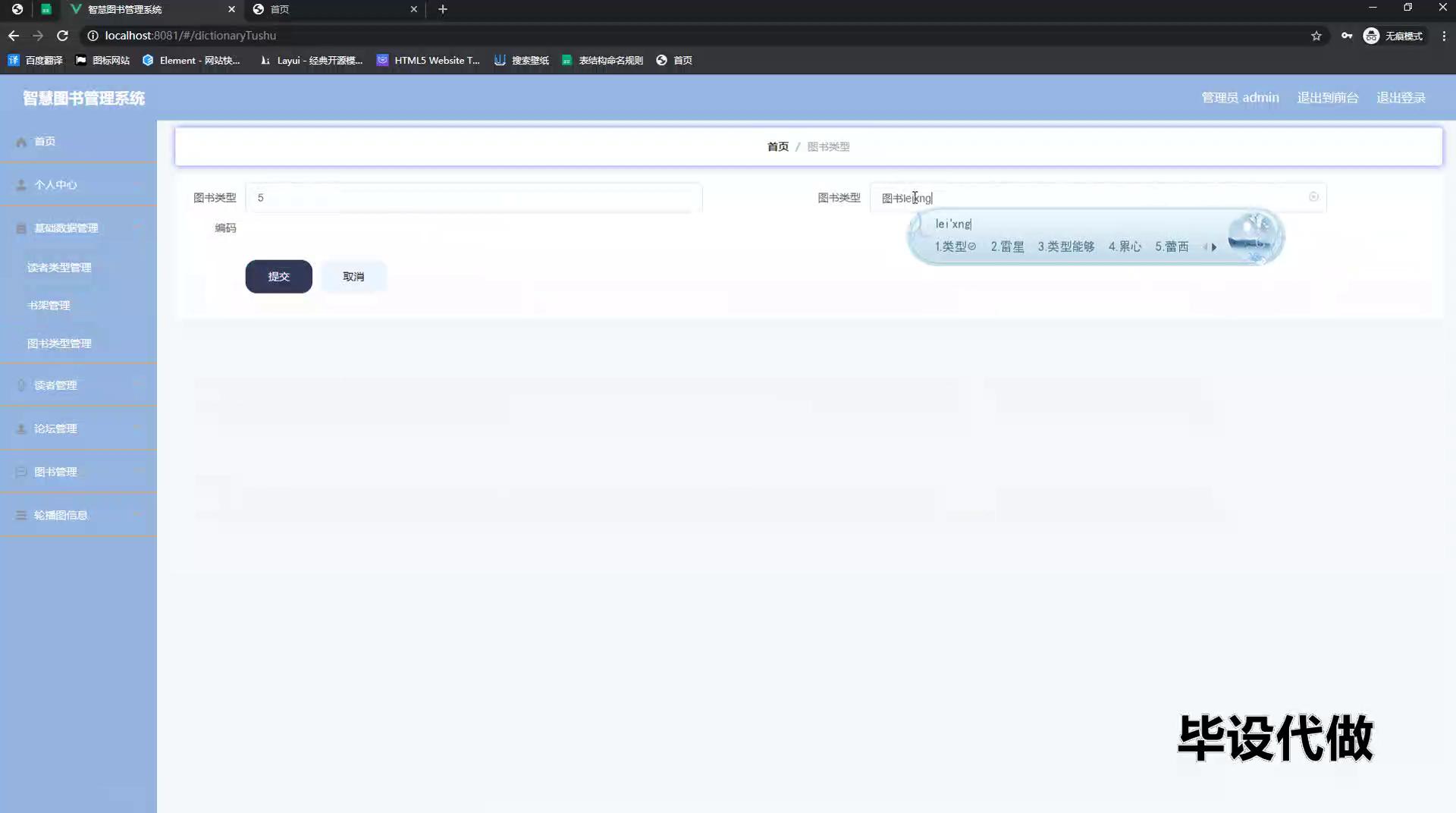
Task: Clear the 图书类型 input with the circle icon
Action: [1313, 197]
